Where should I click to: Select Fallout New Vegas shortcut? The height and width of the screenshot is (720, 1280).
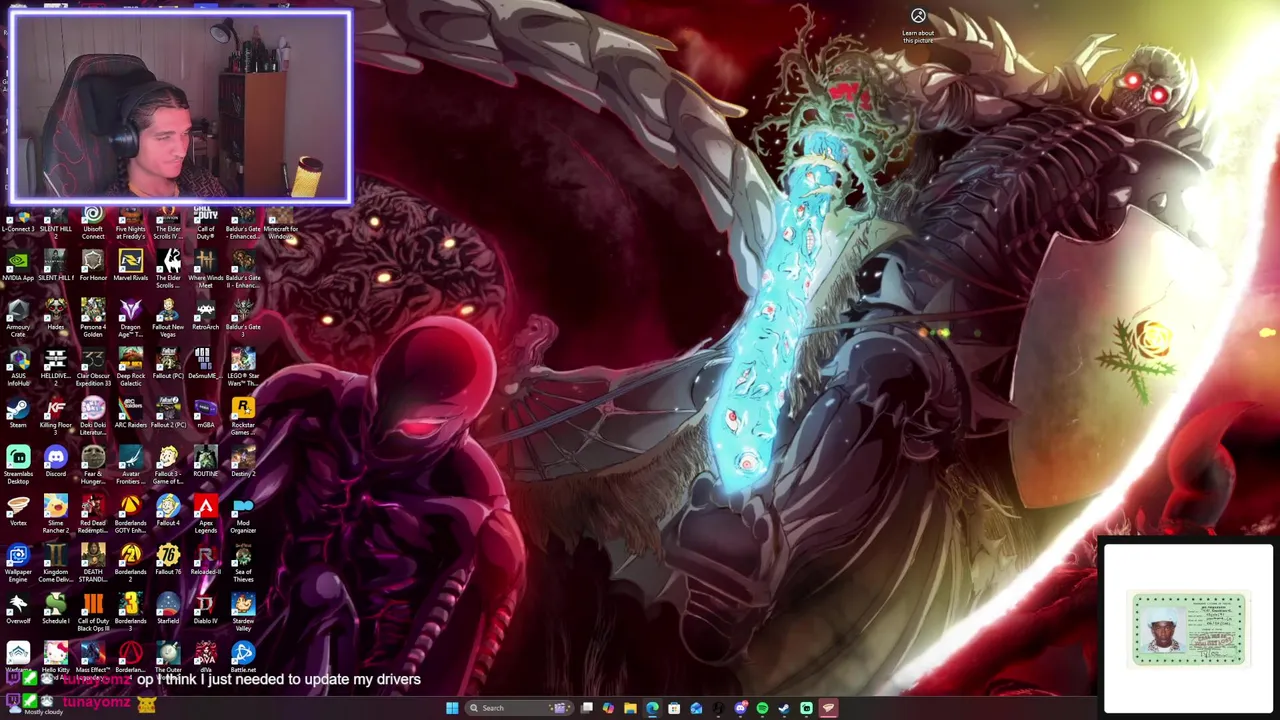168,320
